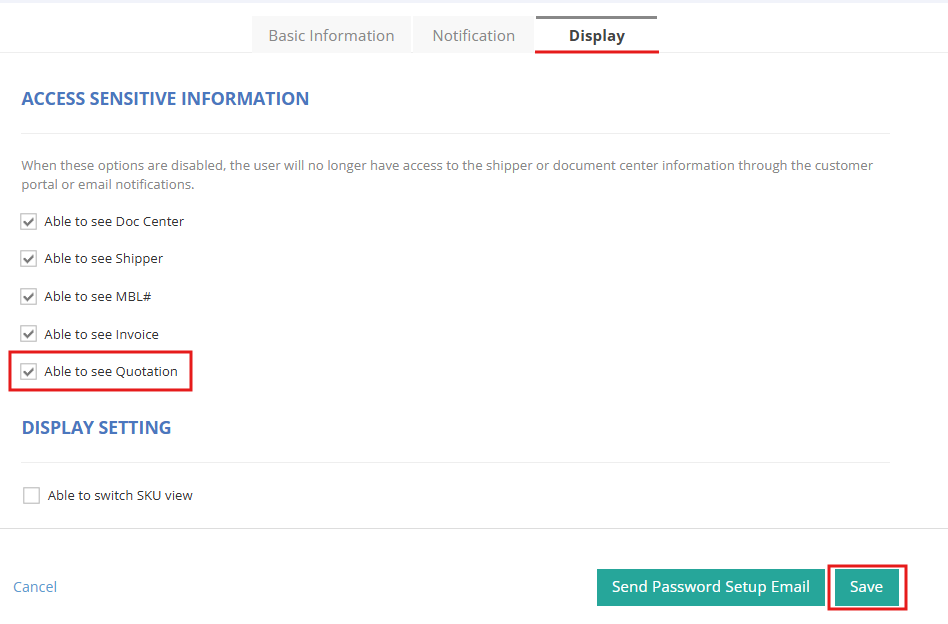Disable the Able to see Doc Center checkbox

click(x=29, y=221)
